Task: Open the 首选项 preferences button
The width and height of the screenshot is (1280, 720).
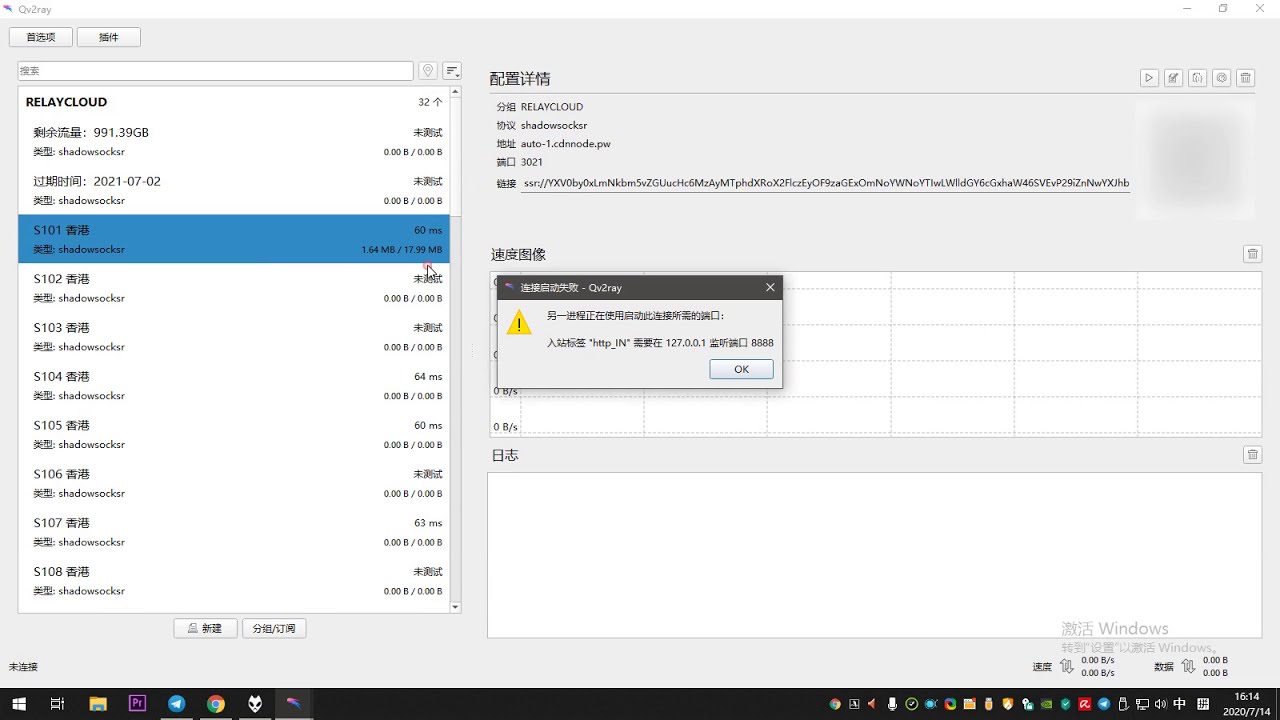Action: [x=41, y=37]
